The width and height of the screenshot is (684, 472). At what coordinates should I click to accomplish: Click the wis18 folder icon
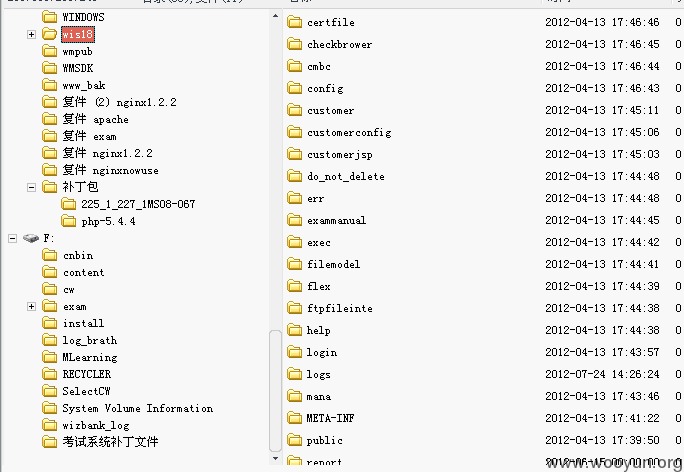click(50, 34)
